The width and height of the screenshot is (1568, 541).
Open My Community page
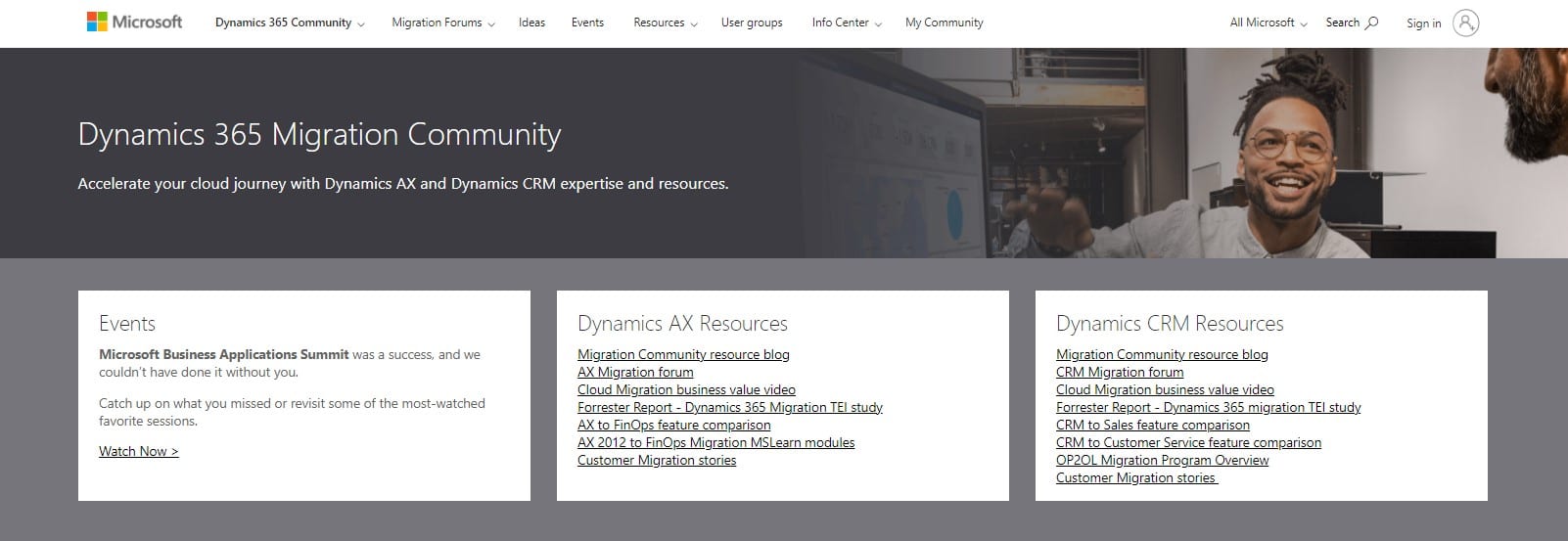(x=945, y=23)
